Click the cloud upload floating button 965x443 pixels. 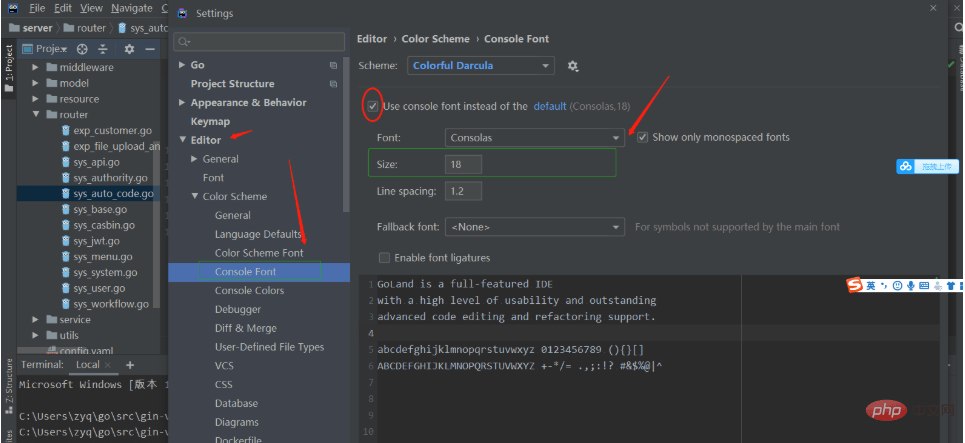(927, 166)
